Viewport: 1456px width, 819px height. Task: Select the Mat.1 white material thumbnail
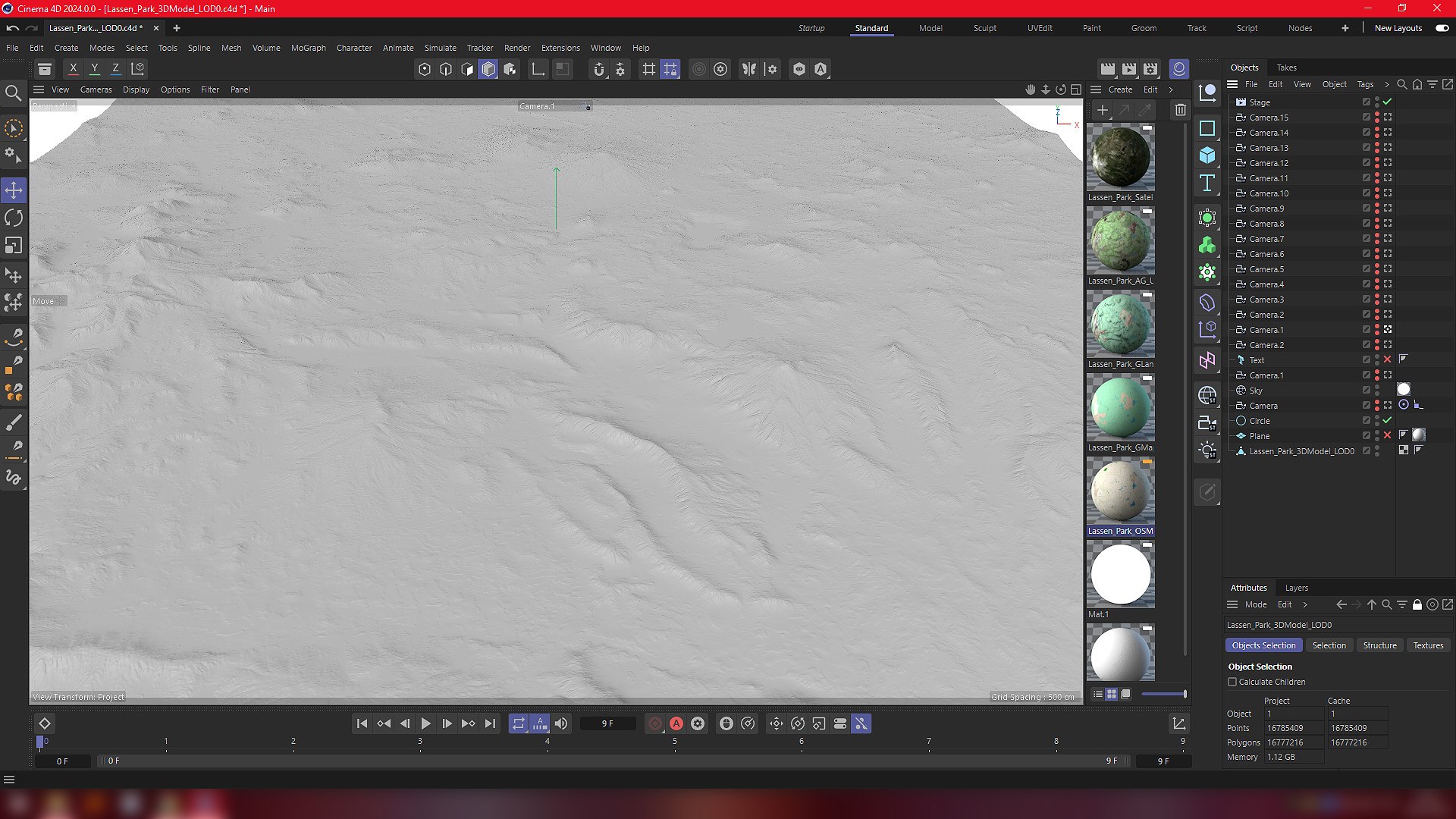click(x=1120, y=574)
